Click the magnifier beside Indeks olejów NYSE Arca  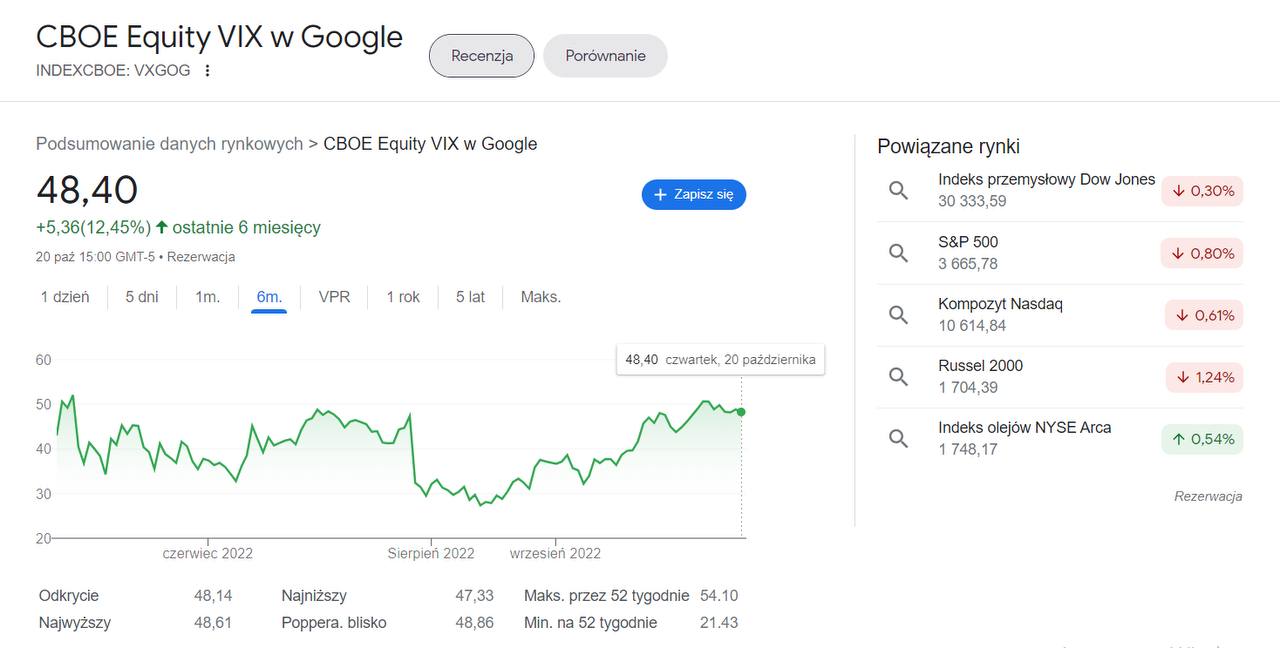point(897,438)
